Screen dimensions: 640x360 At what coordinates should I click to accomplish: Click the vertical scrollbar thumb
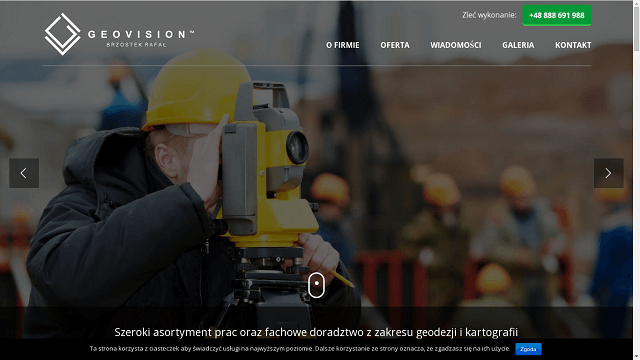click(x=636, y=29)
